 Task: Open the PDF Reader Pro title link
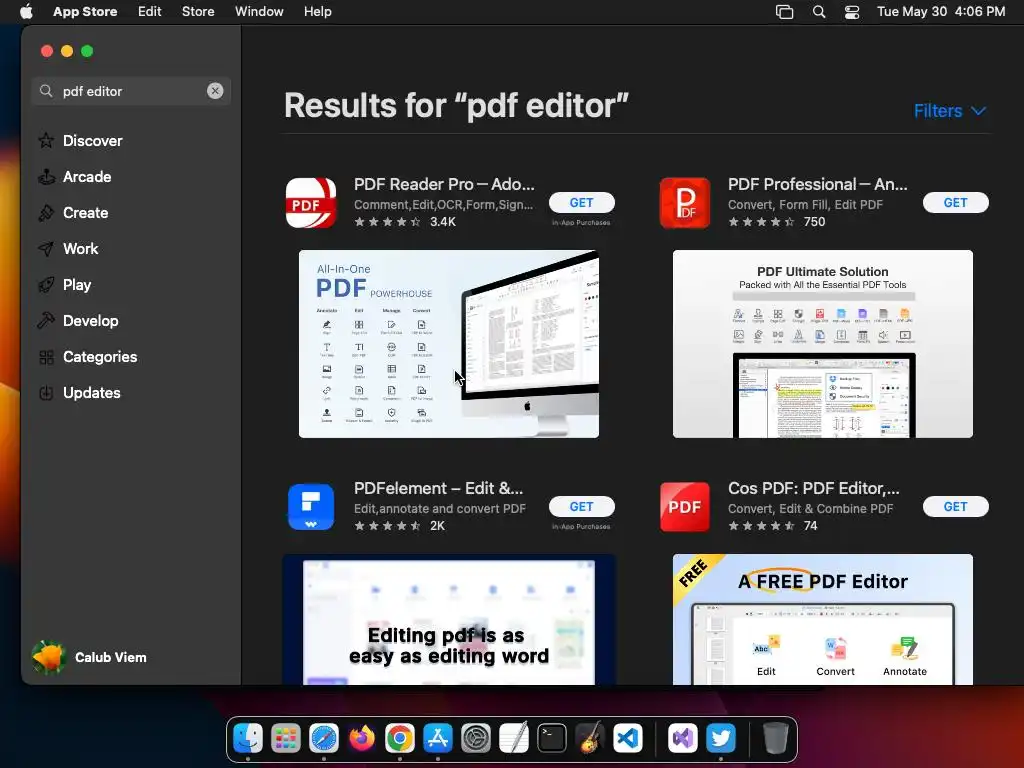point(444,184)
